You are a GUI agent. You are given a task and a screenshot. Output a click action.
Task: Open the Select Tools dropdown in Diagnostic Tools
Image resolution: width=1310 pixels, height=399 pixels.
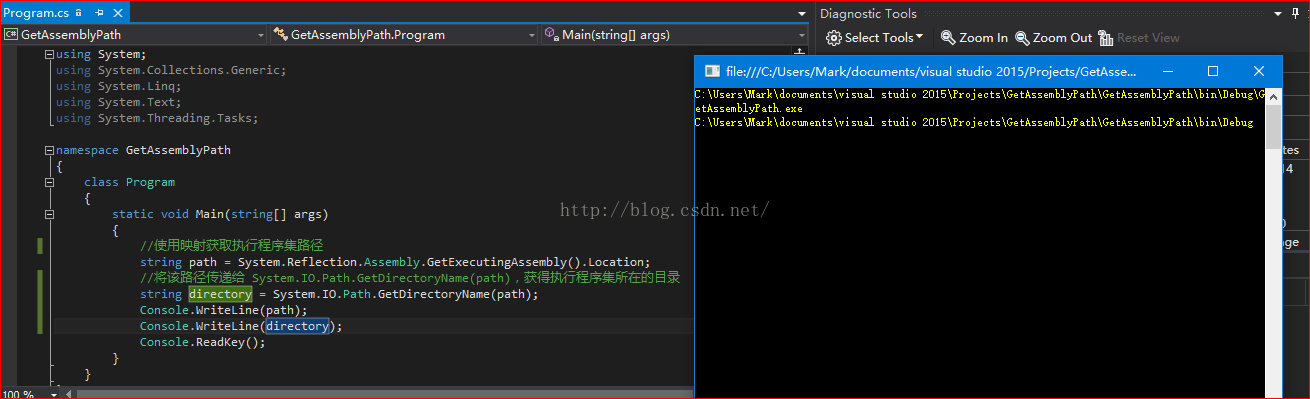pos(875,37)
